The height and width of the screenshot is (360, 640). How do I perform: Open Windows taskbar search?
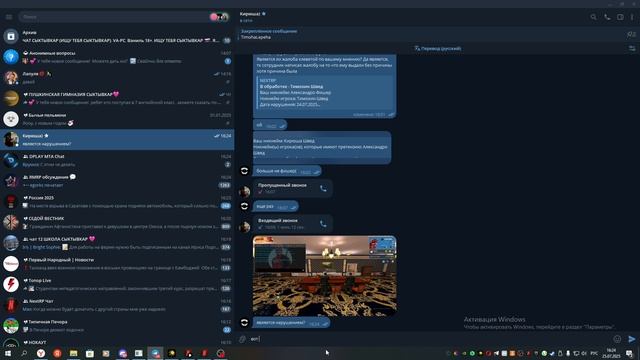24,353
